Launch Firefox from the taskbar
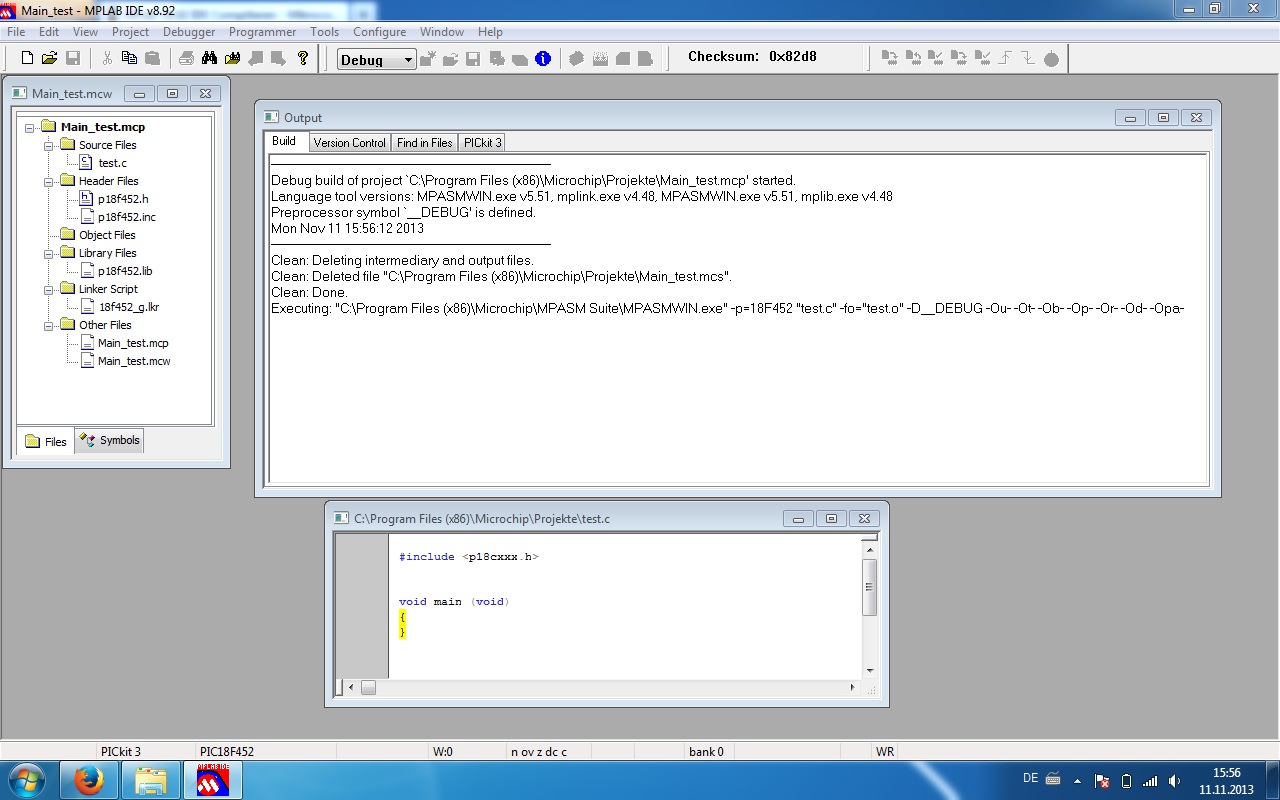Viewport: 1280px width, 800px height. pos(89,779)
